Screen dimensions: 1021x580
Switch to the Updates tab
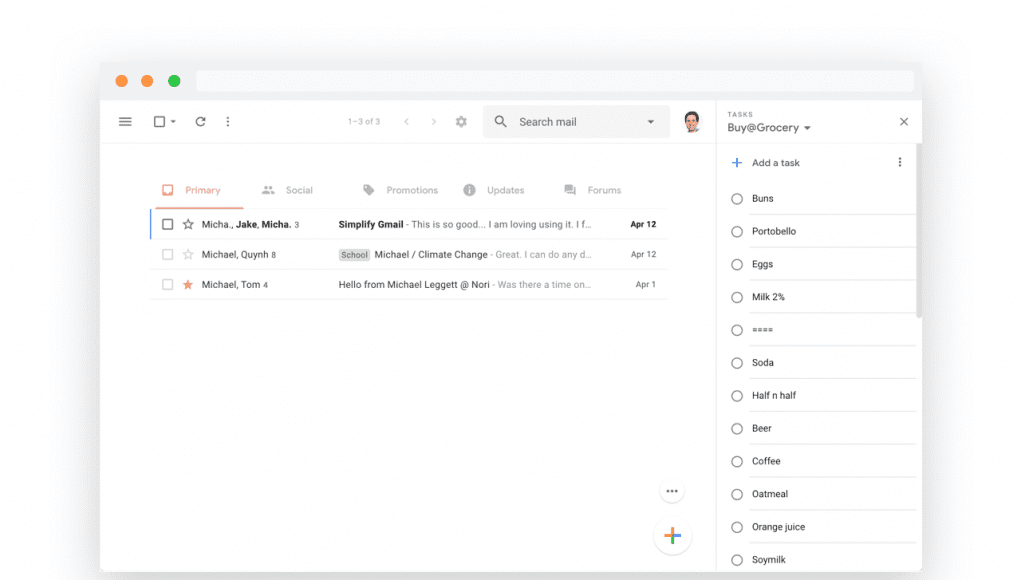[x=494, y=190]
